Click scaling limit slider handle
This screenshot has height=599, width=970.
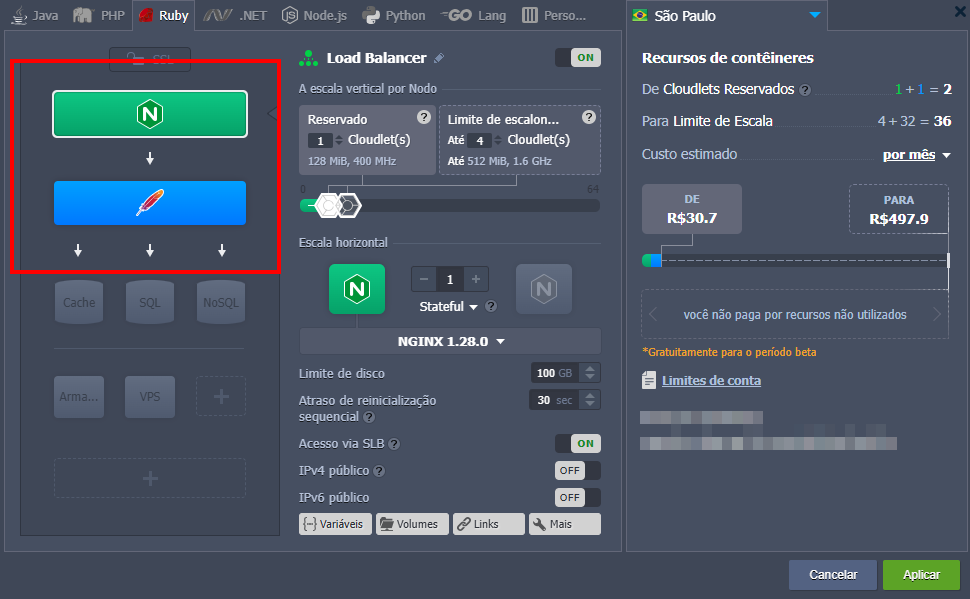click(x=349, y=205)
